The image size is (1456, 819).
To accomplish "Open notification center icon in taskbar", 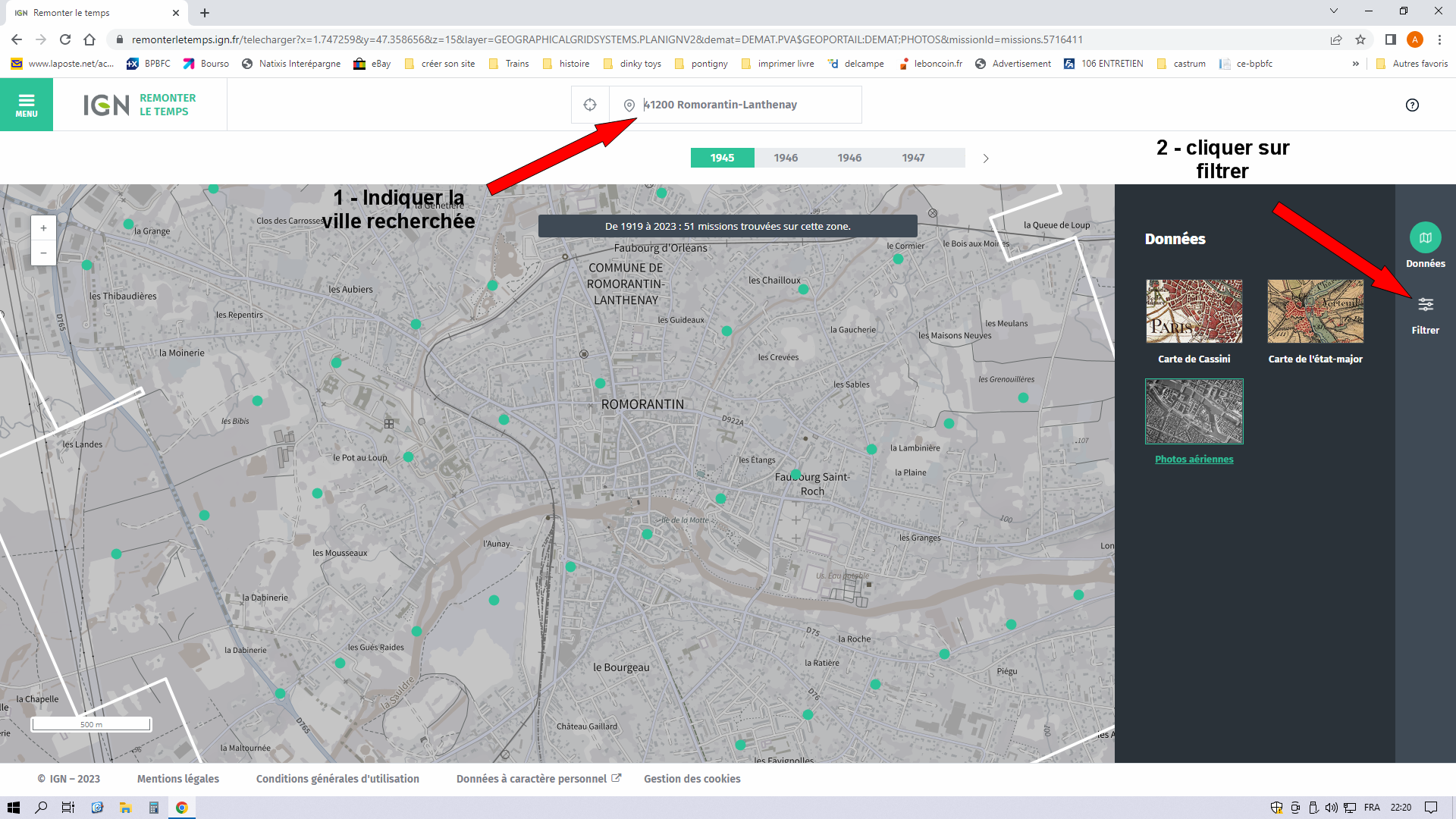I will coord(1431,808).
